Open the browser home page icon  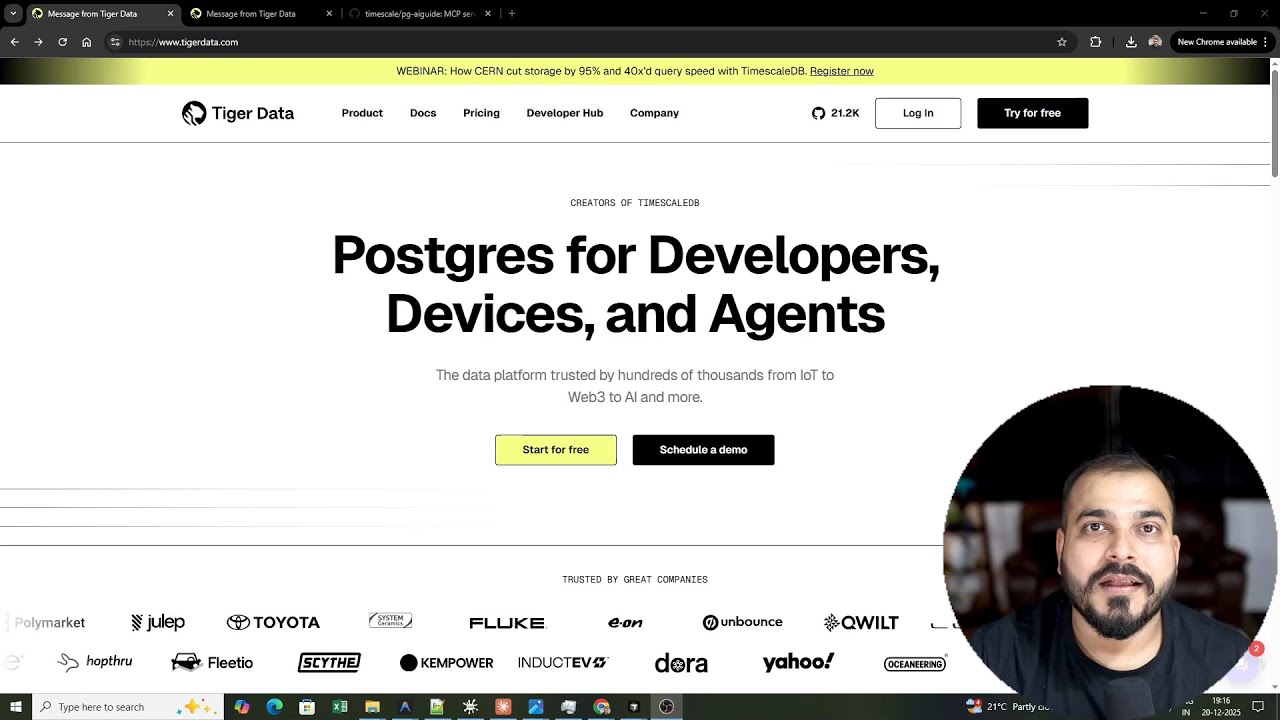pyautogui.click(x=86, y=42)
